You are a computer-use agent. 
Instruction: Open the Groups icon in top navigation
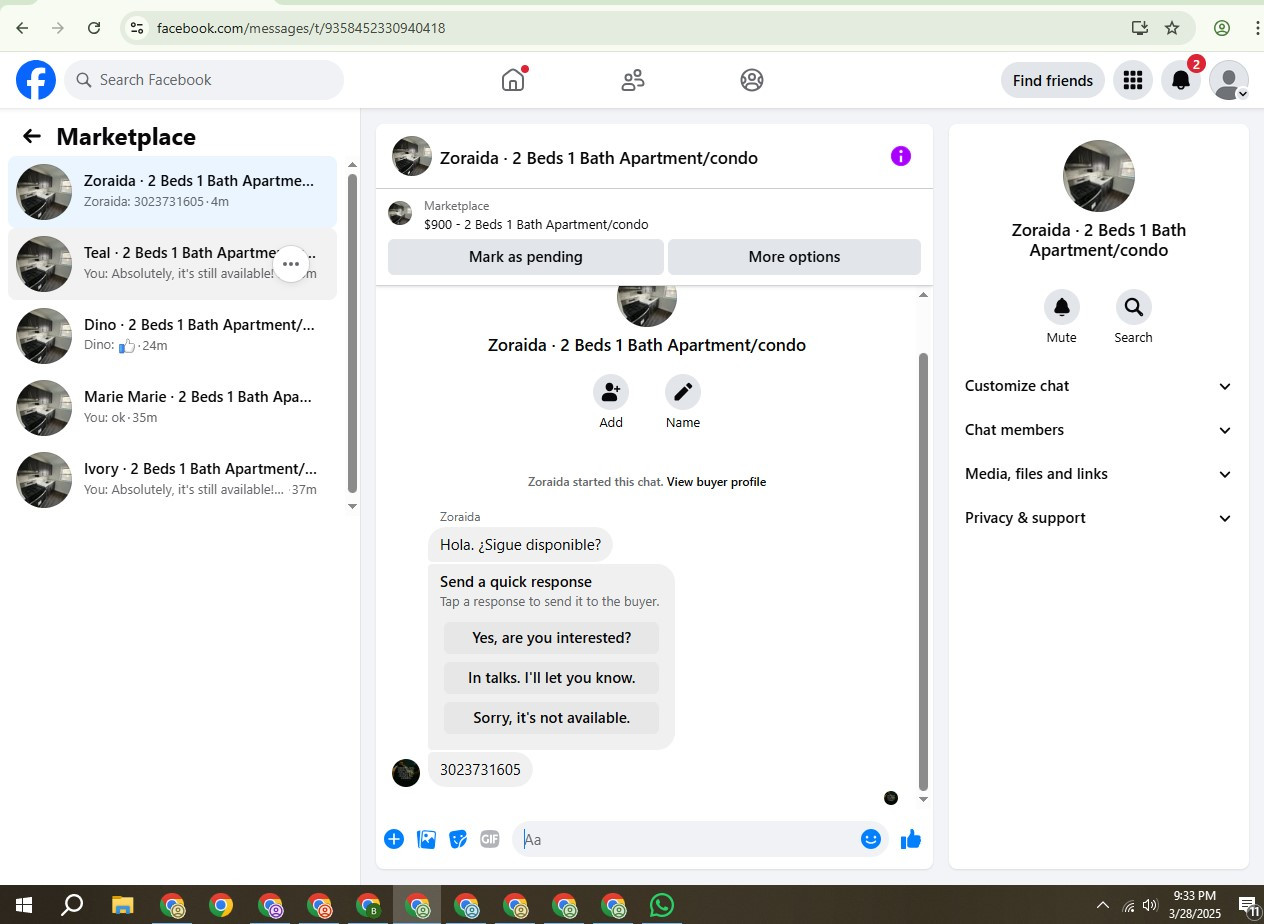tap(752, 80)
